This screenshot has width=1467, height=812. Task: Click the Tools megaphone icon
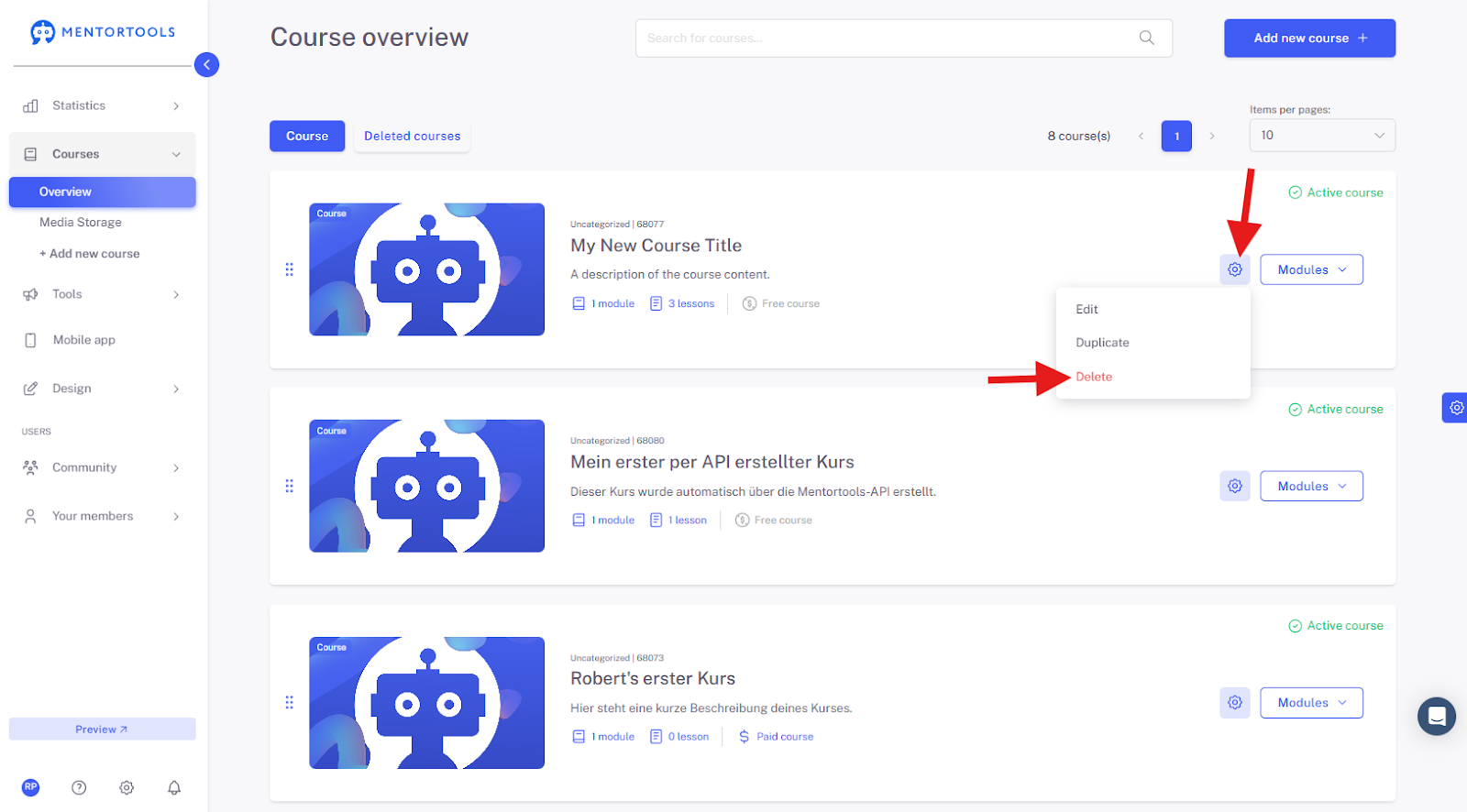pyautogui.click(x=30, y=294)
